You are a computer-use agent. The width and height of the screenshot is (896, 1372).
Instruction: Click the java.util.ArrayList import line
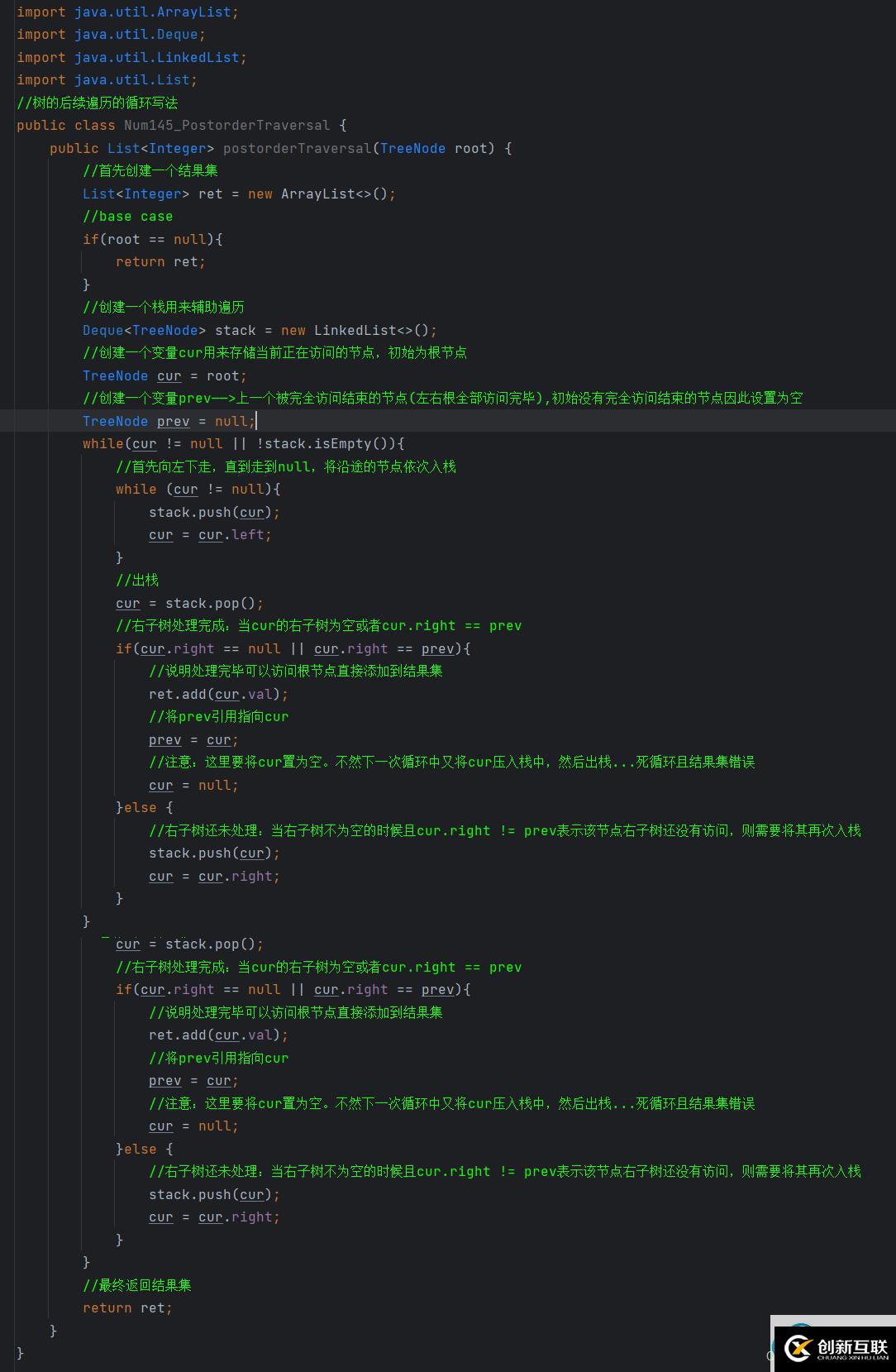[x=127, y=12]
